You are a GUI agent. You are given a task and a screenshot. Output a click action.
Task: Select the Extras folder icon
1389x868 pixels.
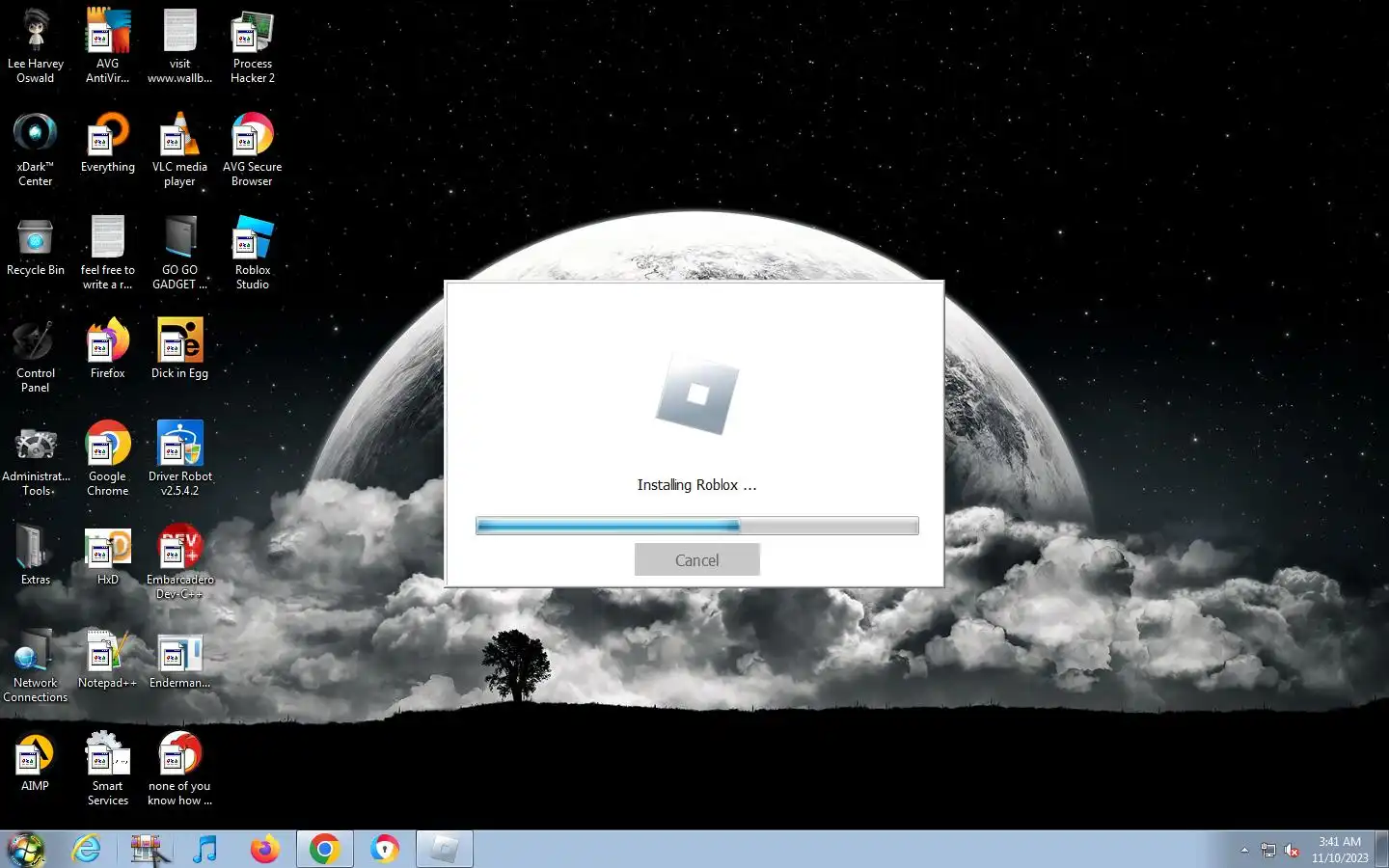click(x=36, y=556)
